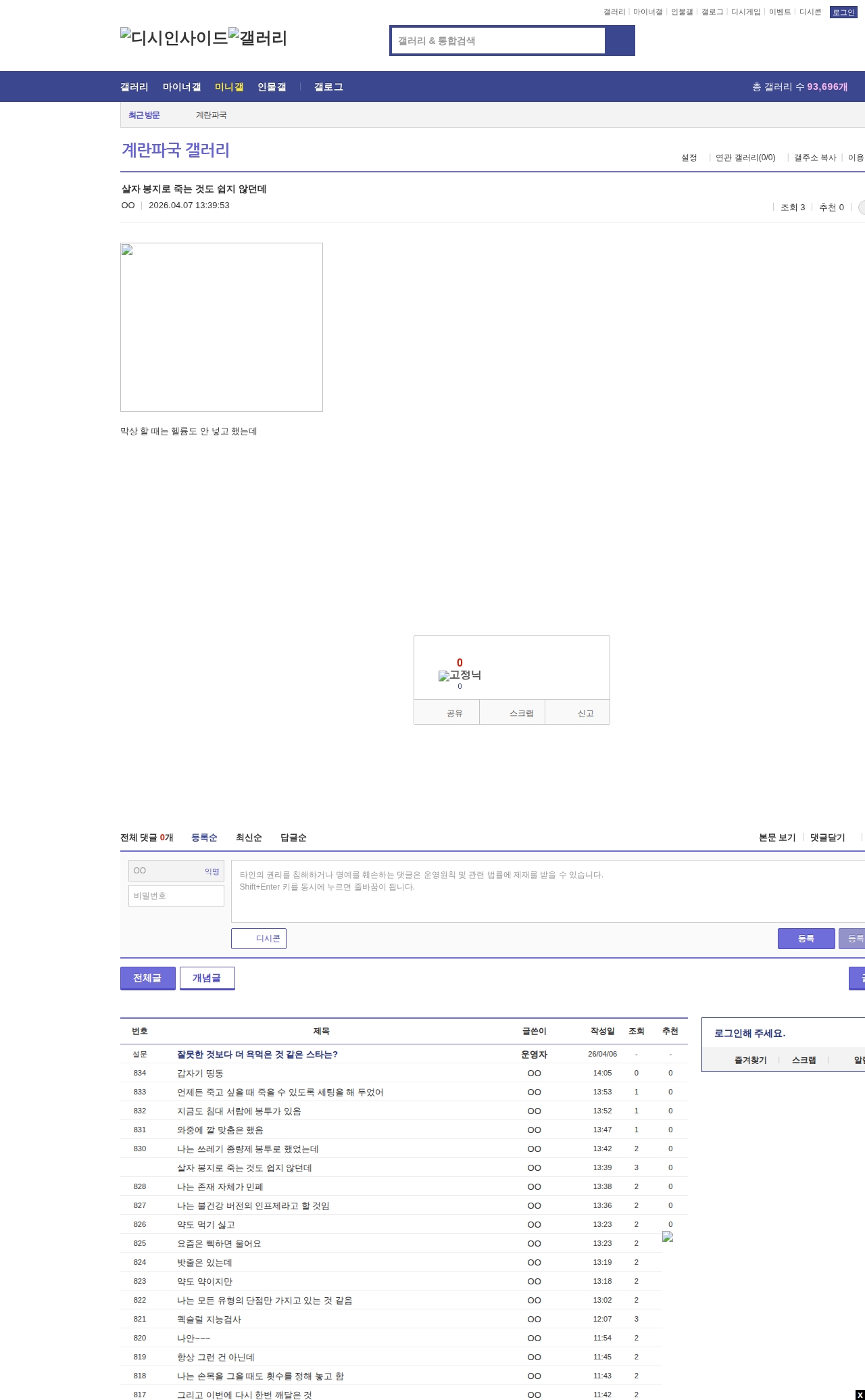
Task: Click the 계란파국 갤러리 title heading
Action: (x=176, y=150)
